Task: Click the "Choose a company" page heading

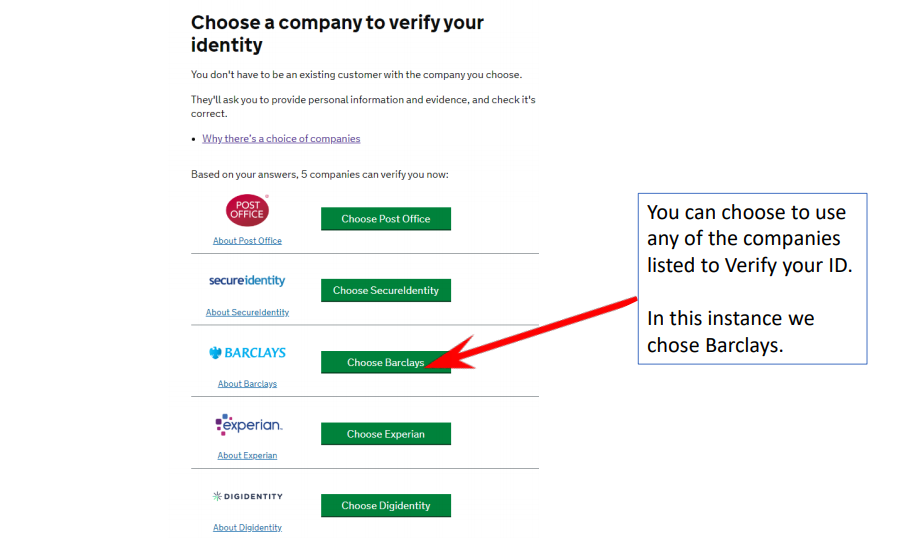Action: pyautogui.click(x=337, y=34)
